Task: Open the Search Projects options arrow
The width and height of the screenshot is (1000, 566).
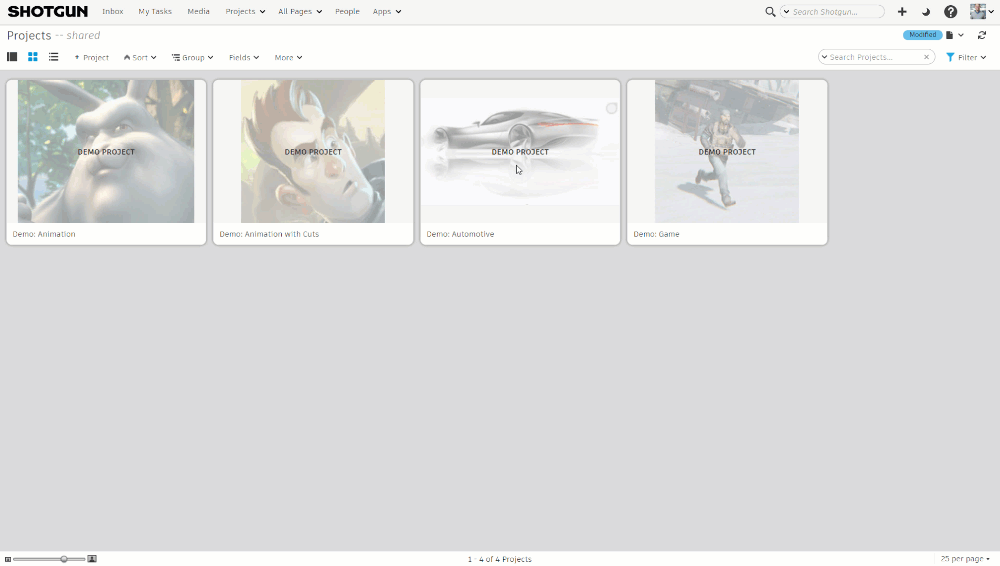Action: tap(824, 57)
